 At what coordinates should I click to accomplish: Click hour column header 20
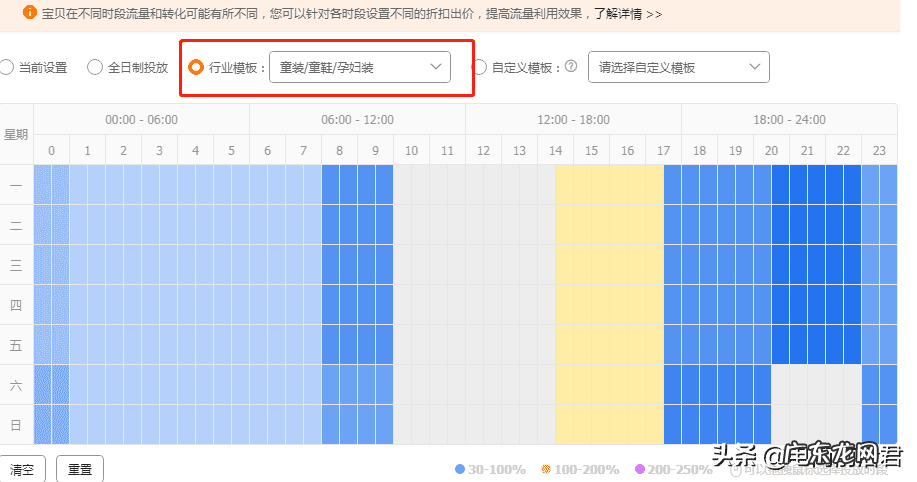(771, 150)
